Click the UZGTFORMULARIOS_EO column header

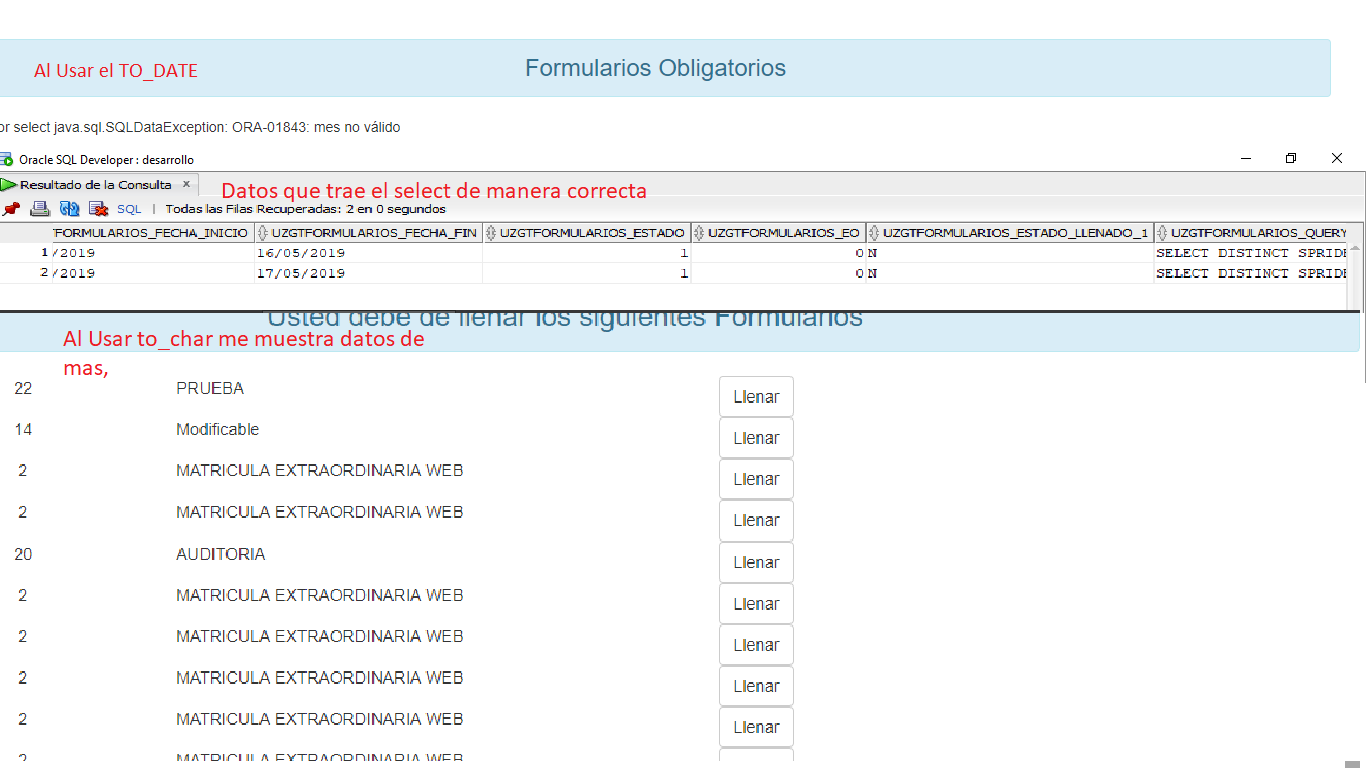(x=779, y=233)
